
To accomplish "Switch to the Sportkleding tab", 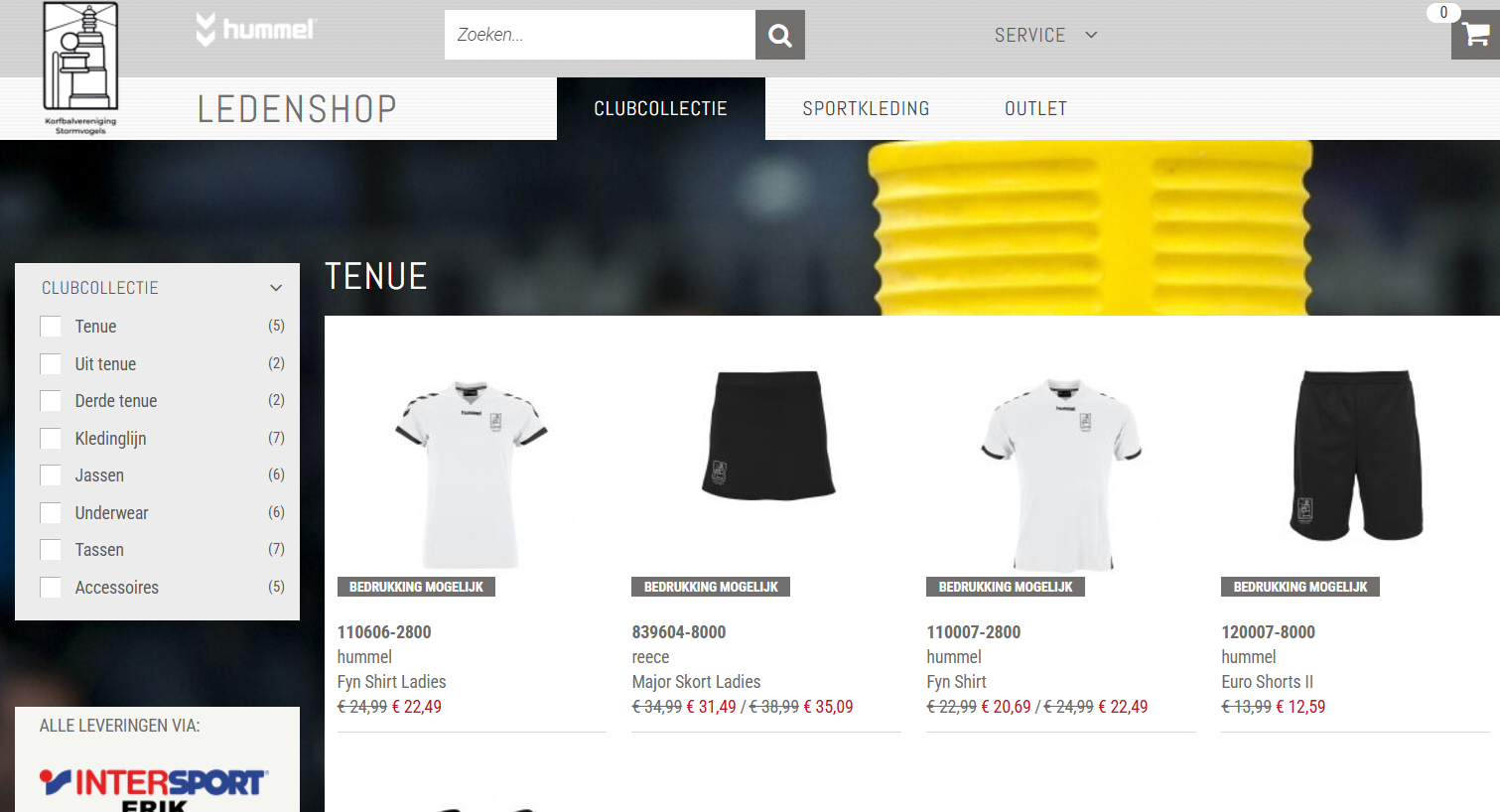I will coord(866,108).
